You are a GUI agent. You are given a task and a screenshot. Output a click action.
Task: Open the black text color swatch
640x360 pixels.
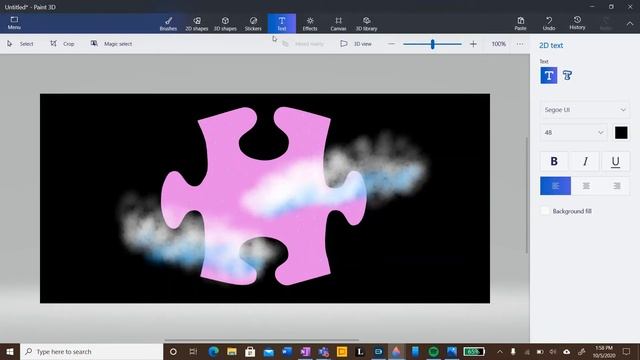[621, 133]
